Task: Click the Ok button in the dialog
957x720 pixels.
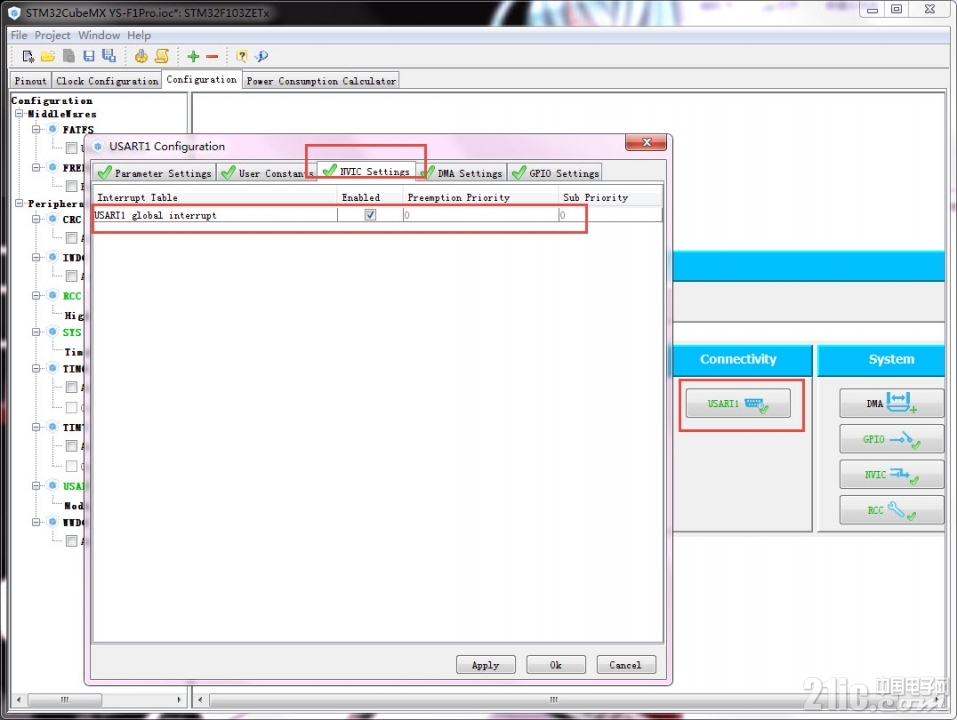Action: pos(555,664)
